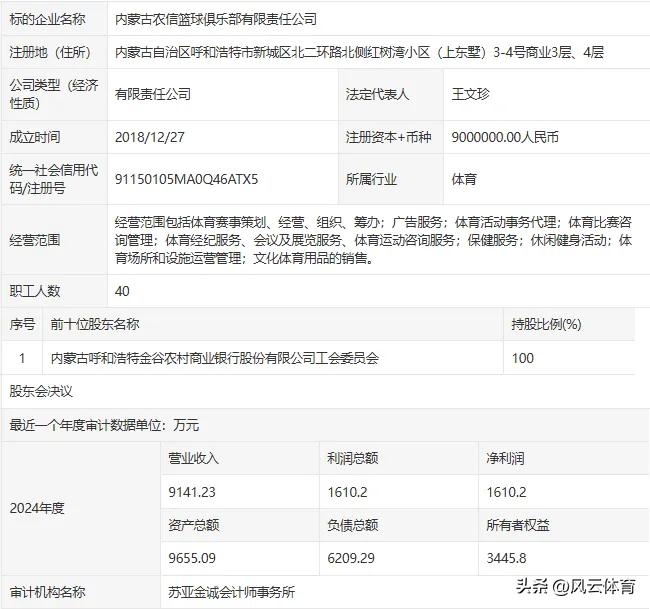Select the shareholding percentage 100

[x=523, y=358]
